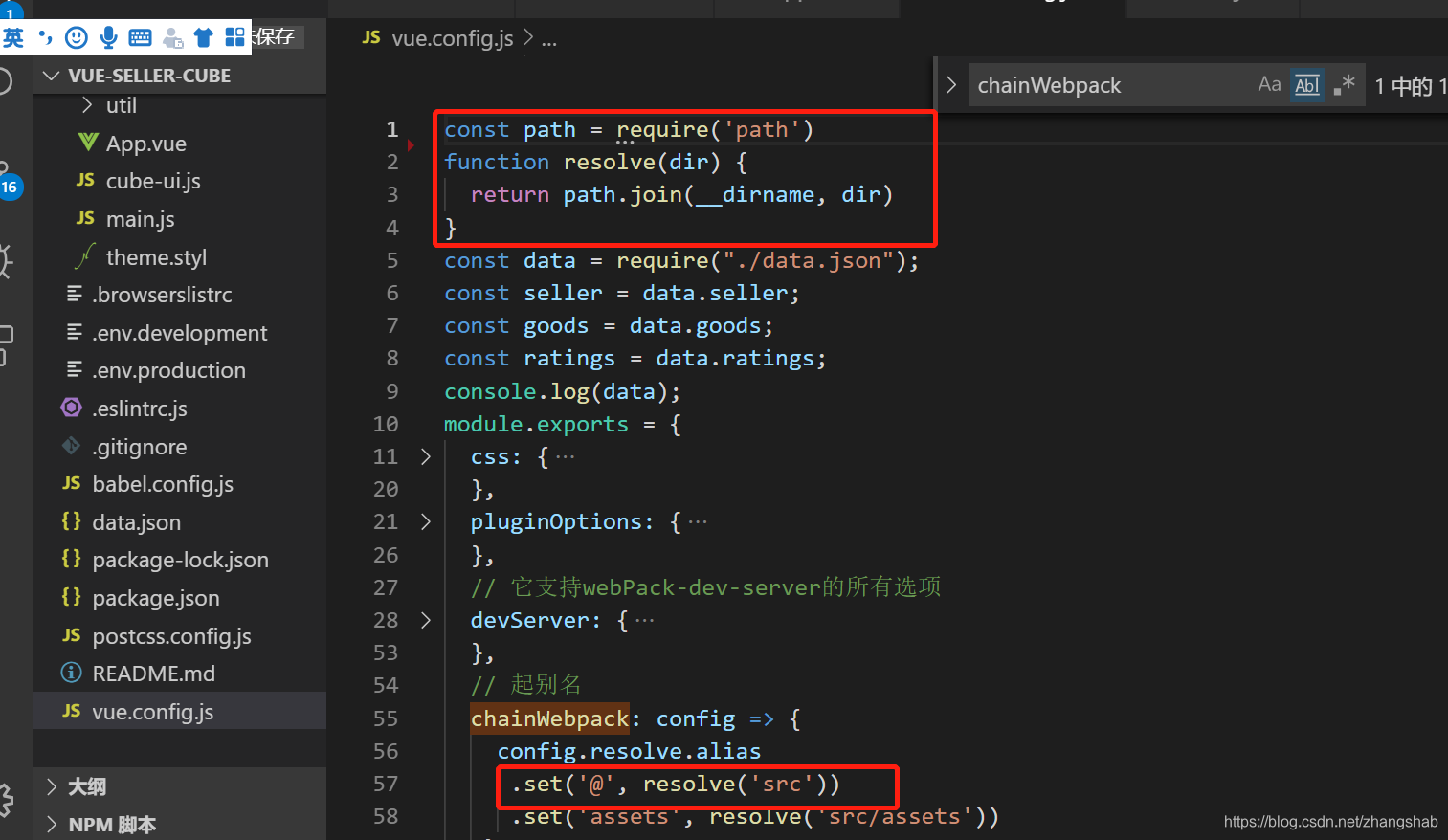Click the ellipsis after folded devServer: {
Image resolution: width=1448 pixels, height=840 pixels.
click(645, 621)
